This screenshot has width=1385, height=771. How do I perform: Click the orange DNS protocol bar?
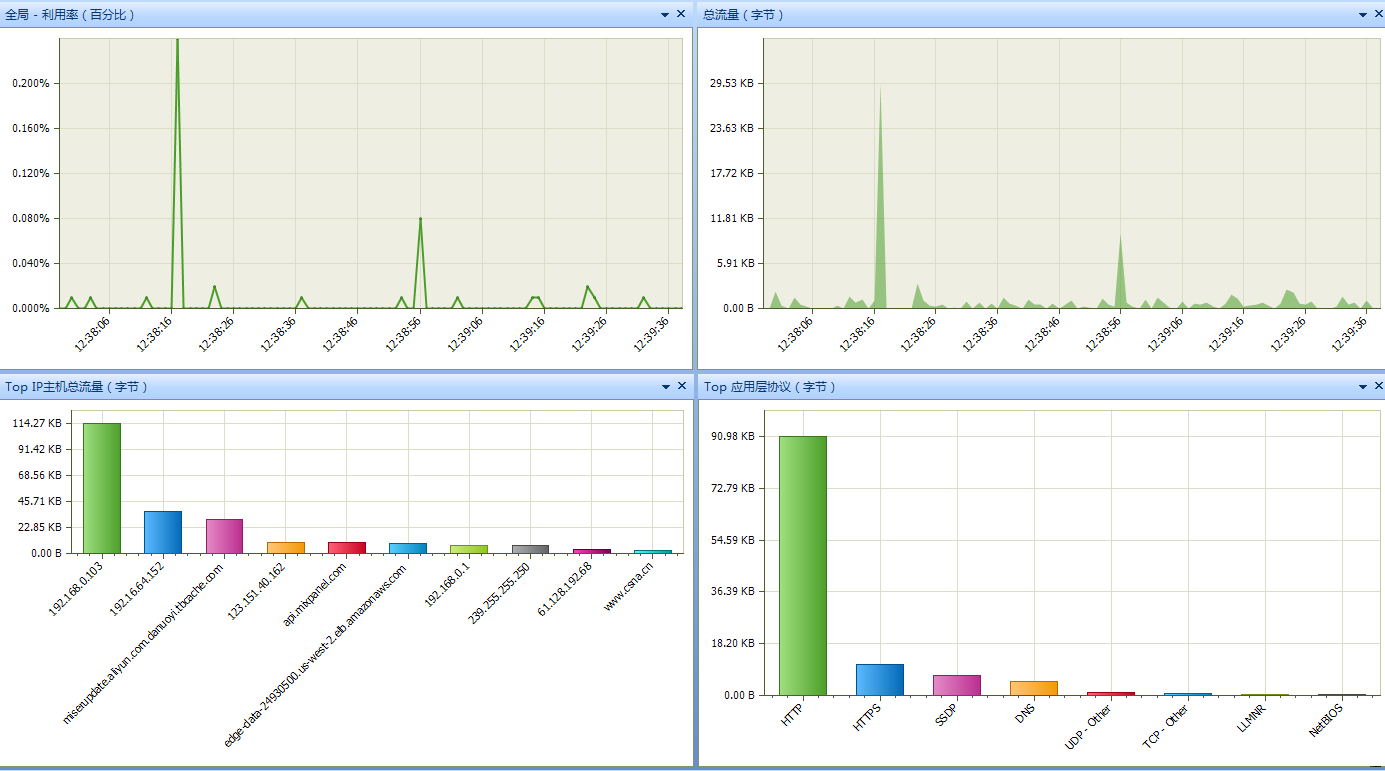click(x=1033, y=688)
